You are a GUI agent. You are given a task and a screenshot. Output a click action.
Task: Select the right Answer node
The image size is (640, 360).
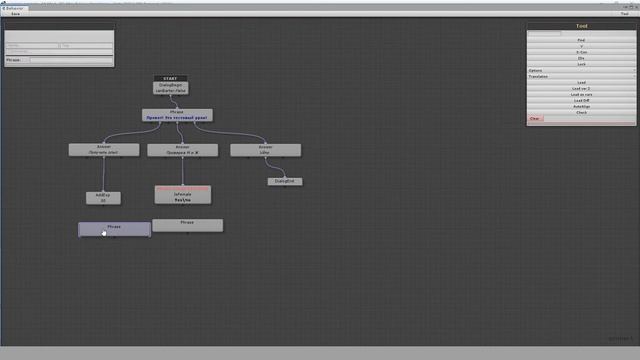pyautogui.click(x=265, y=150)
